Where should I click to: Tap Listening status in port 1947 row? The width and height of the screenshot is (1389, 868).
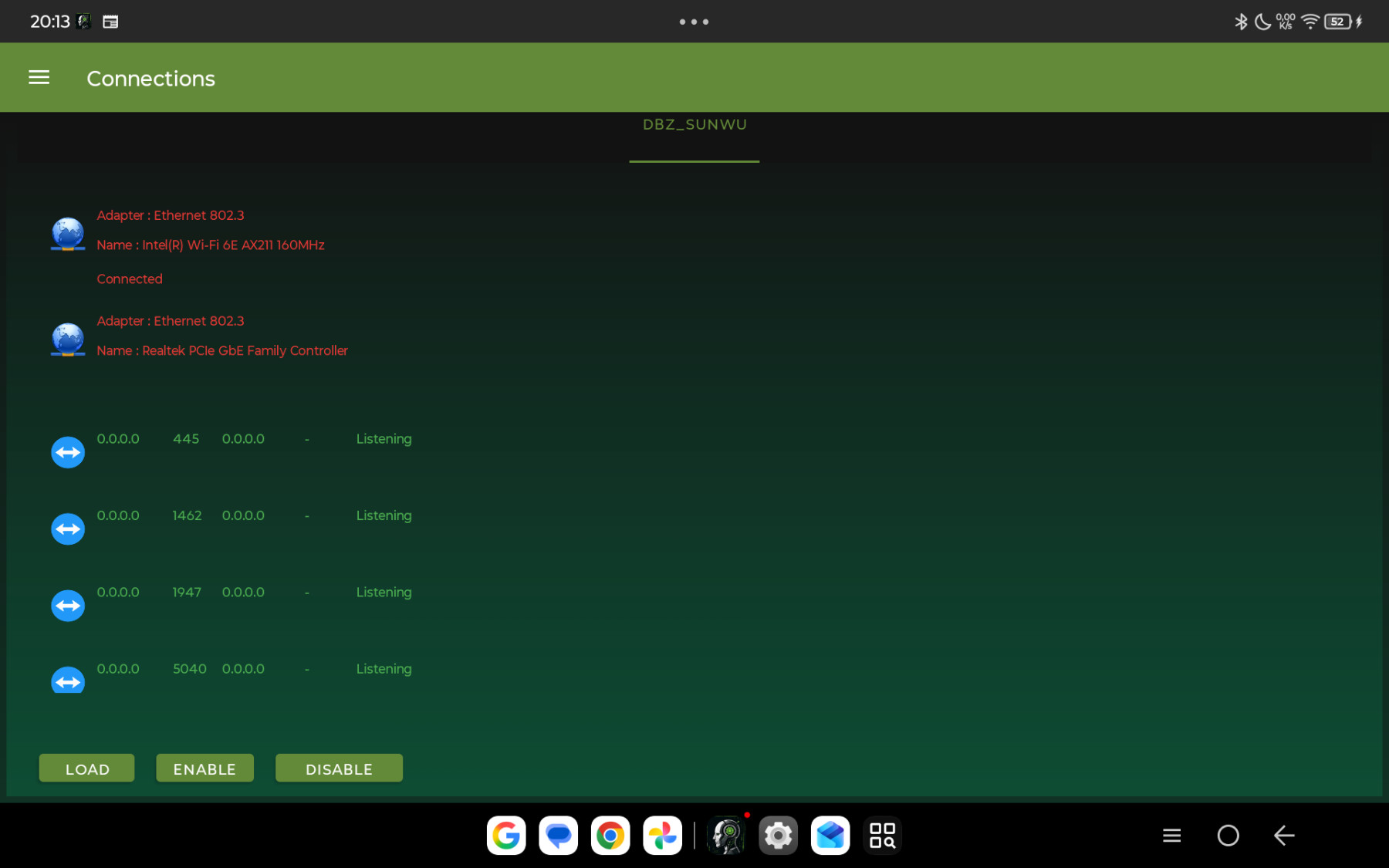(x=384, y=593)
